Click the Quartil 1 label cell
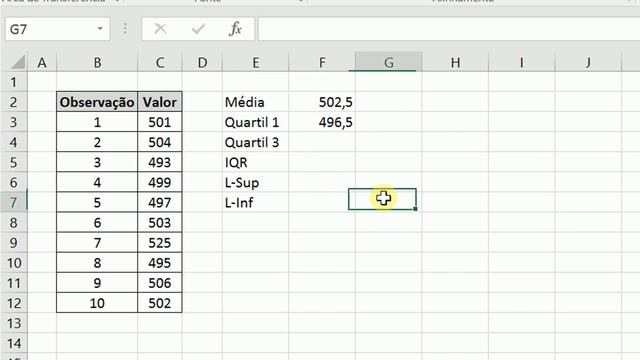The width and height of the screenshot is (640, 360). click(x=256, y=122)
